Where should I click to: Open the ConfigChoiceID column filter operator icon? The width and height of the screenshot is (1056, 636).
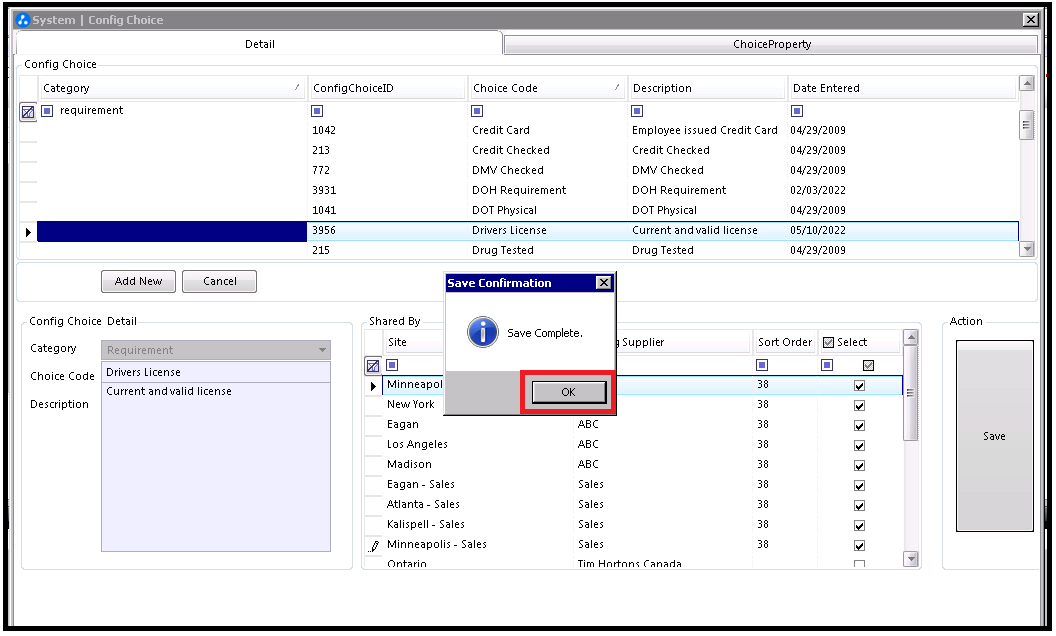point(317,110)
